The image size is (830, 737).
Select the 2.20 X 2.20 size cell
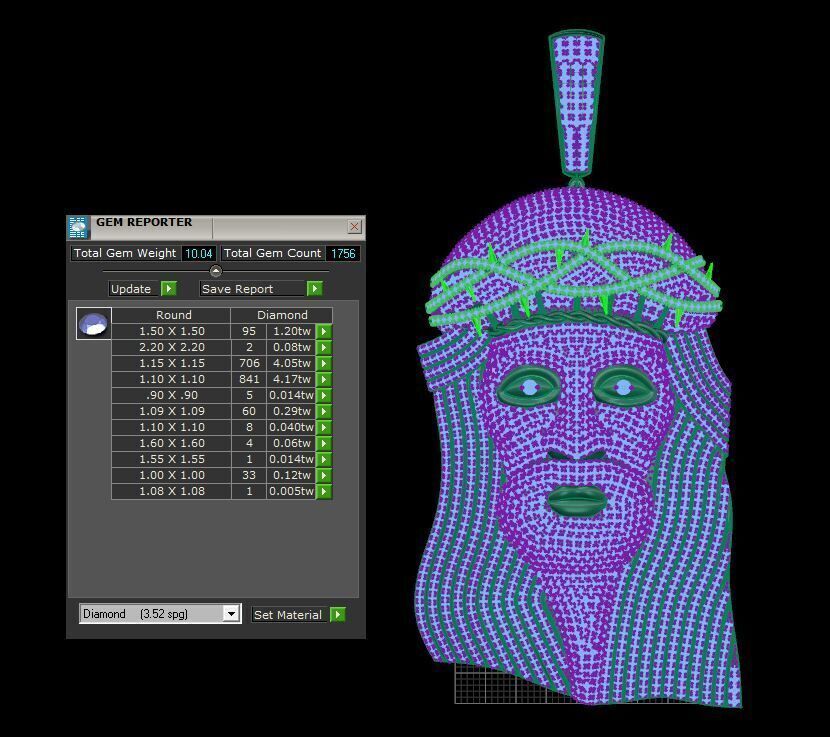(x=172, y=347)
